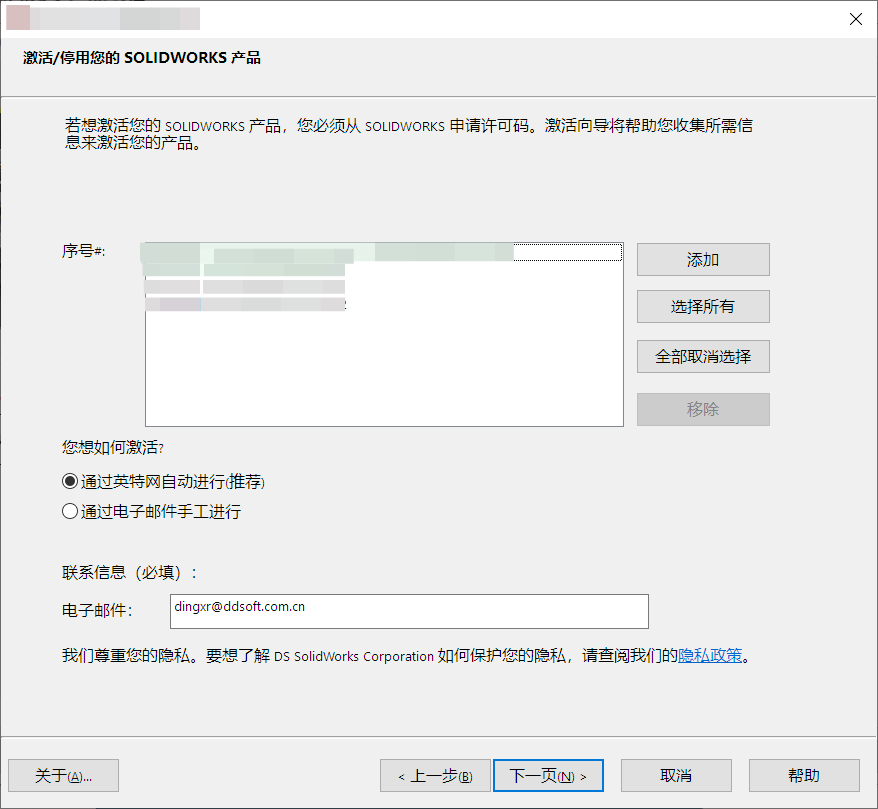Select the first serial number row in list
878x809 pixels.
pos(384,252)
